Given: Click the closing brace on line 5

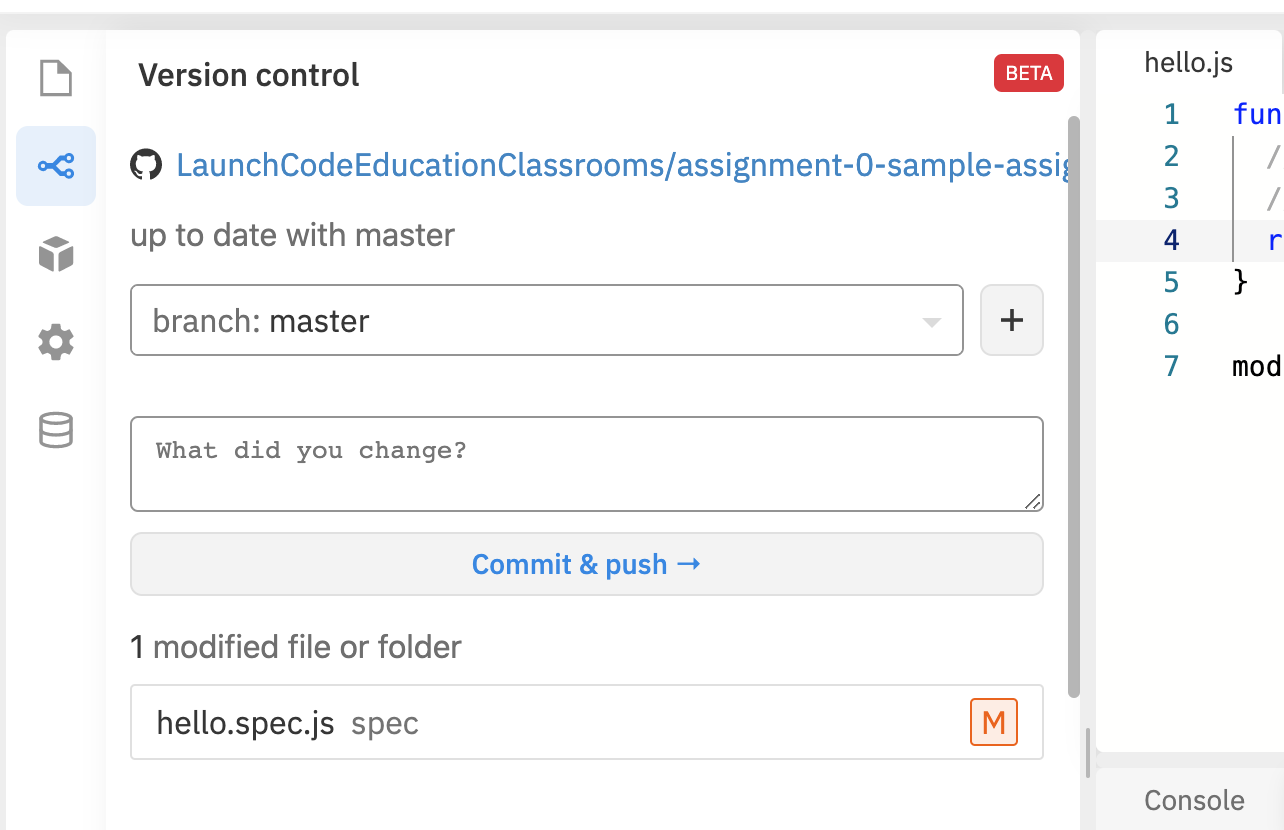Looking at the screenshot, I should [1241, 282].
